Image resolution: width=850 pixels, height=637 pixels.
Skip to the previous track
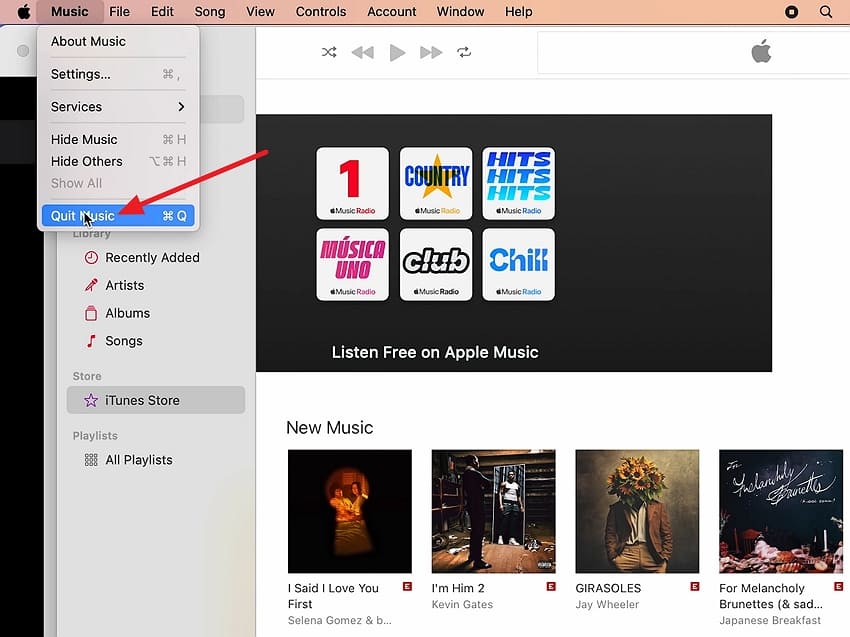[x=363, y=53]
